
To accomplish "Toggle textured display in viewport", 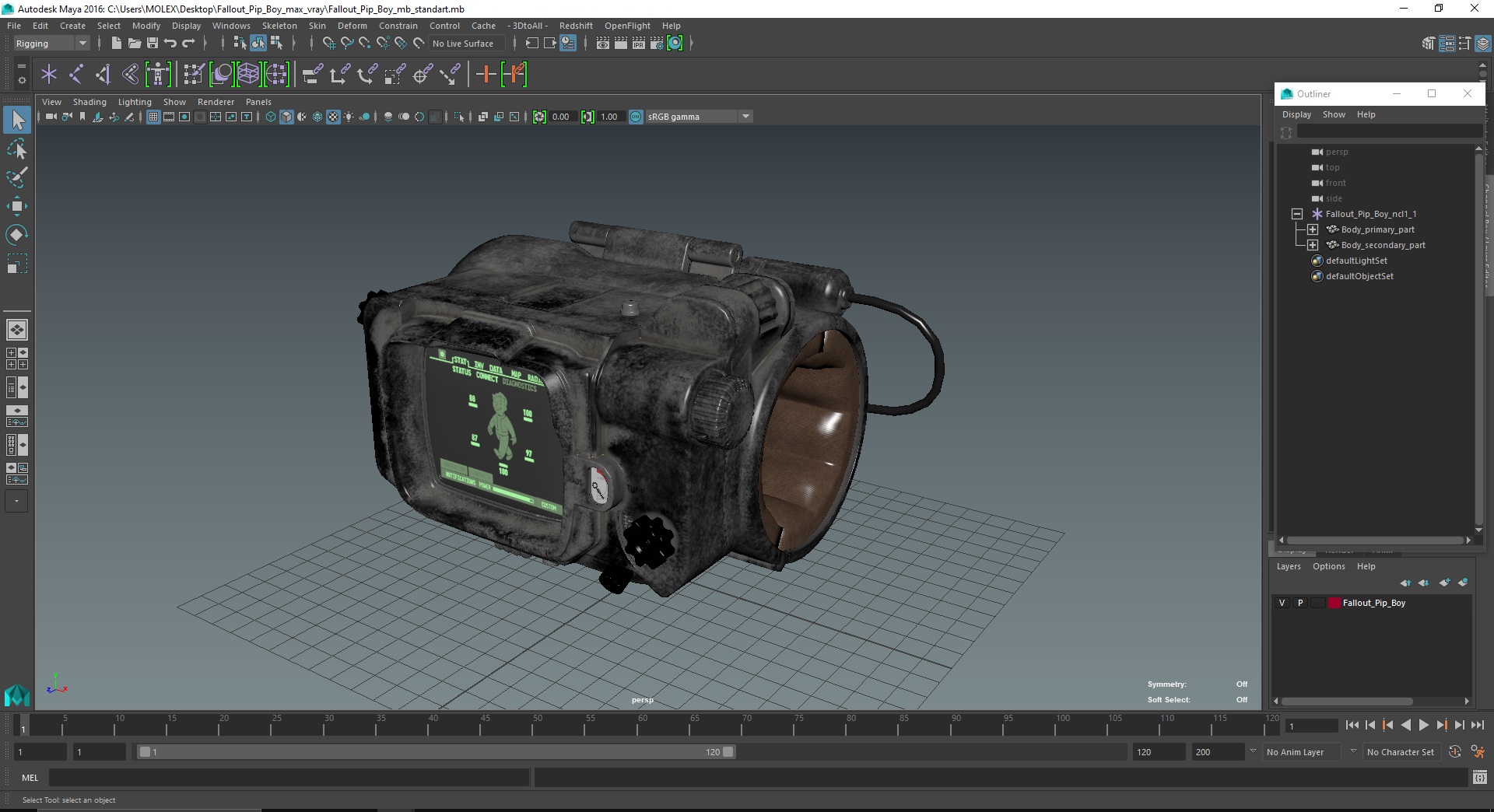I will point(333,117).
